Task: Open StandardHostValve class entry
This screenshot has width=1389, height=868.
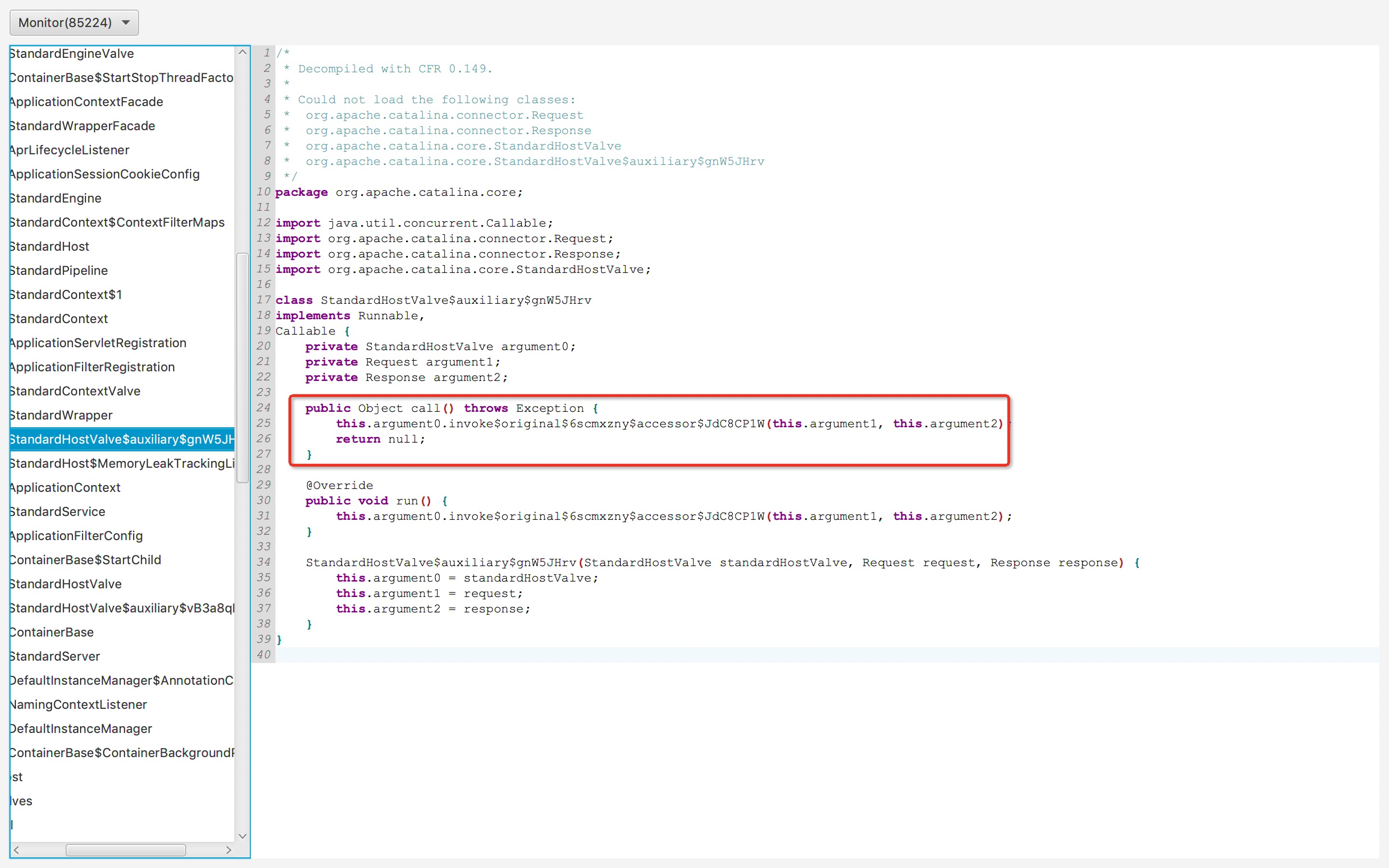Action: pyautogui.click(x=66, y=584)
